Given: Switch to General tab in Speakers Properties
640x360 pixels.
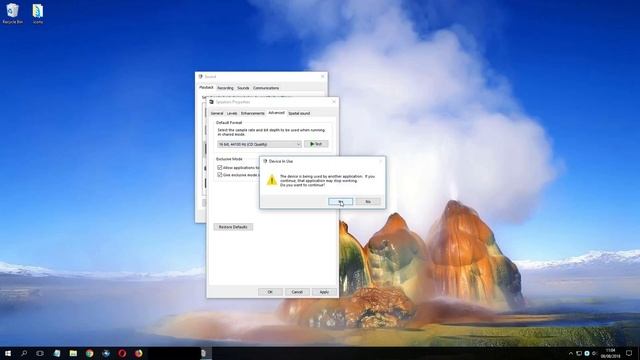Looking at the screenshot, I should coord(217,113).
